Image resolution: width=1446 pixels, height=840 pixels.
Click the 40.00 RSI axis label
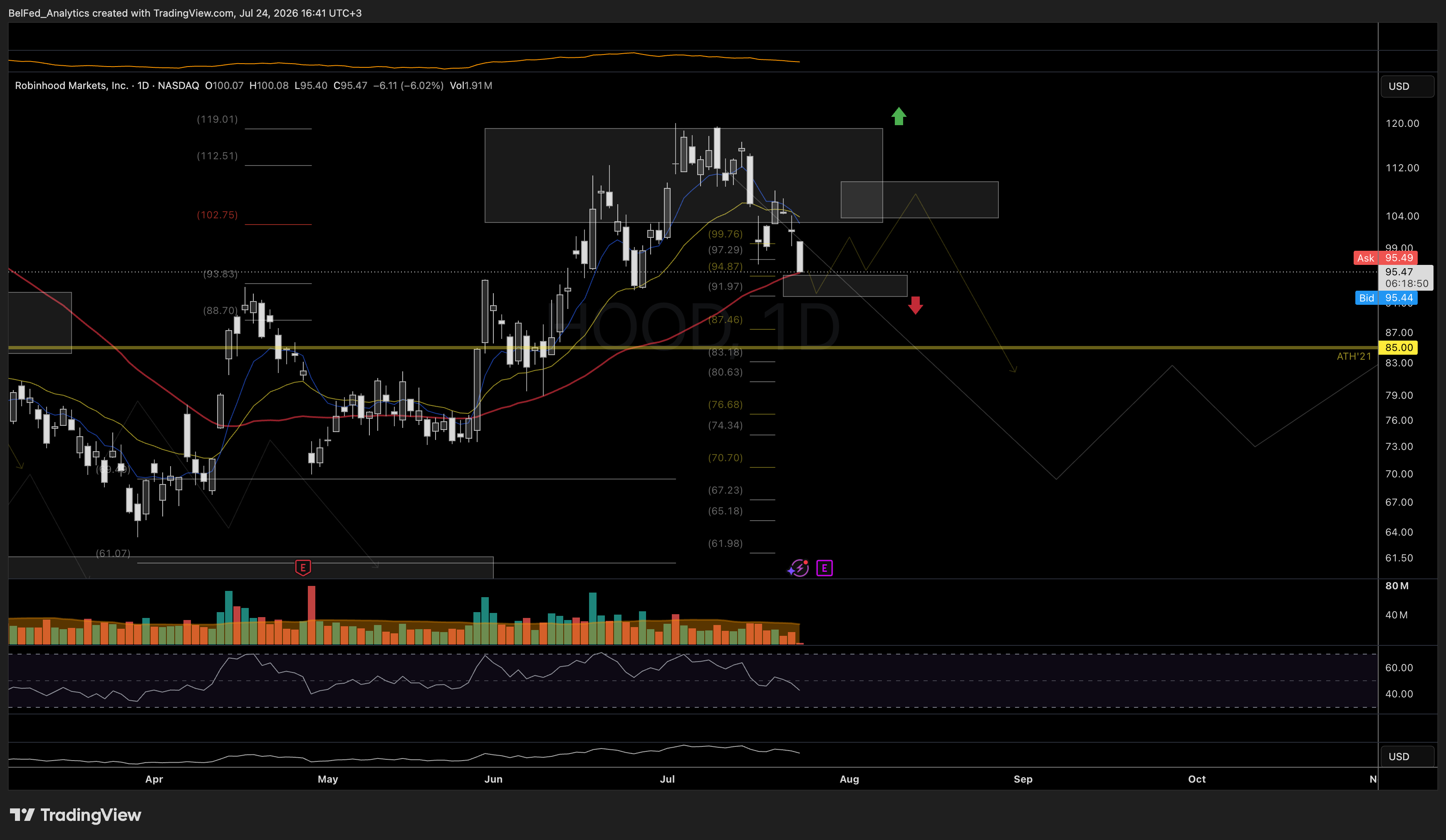tap(1399, 694)
